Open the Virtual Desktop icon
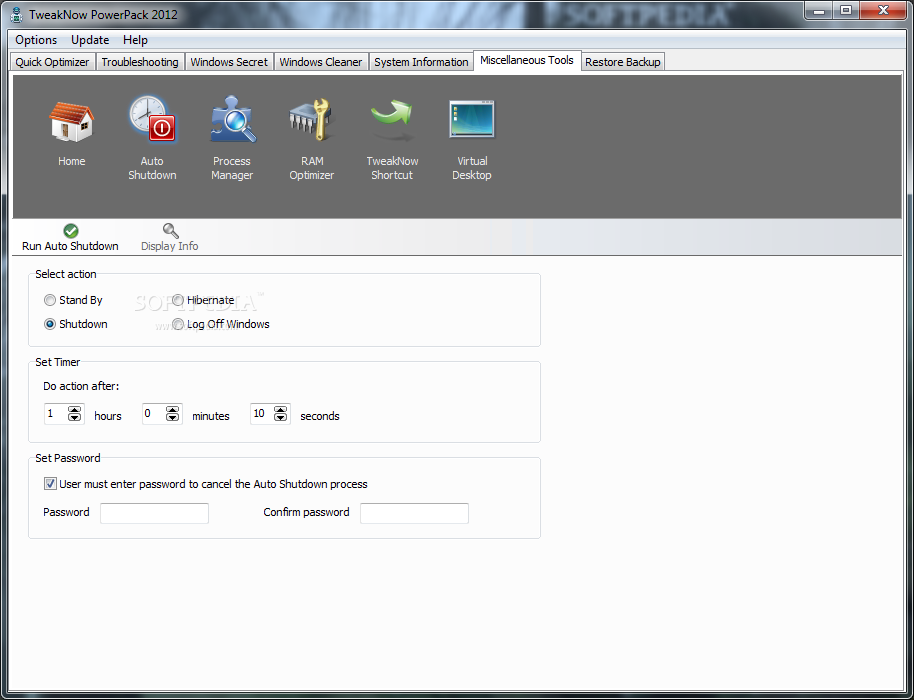The image size is (914, 700). point(472,119)
